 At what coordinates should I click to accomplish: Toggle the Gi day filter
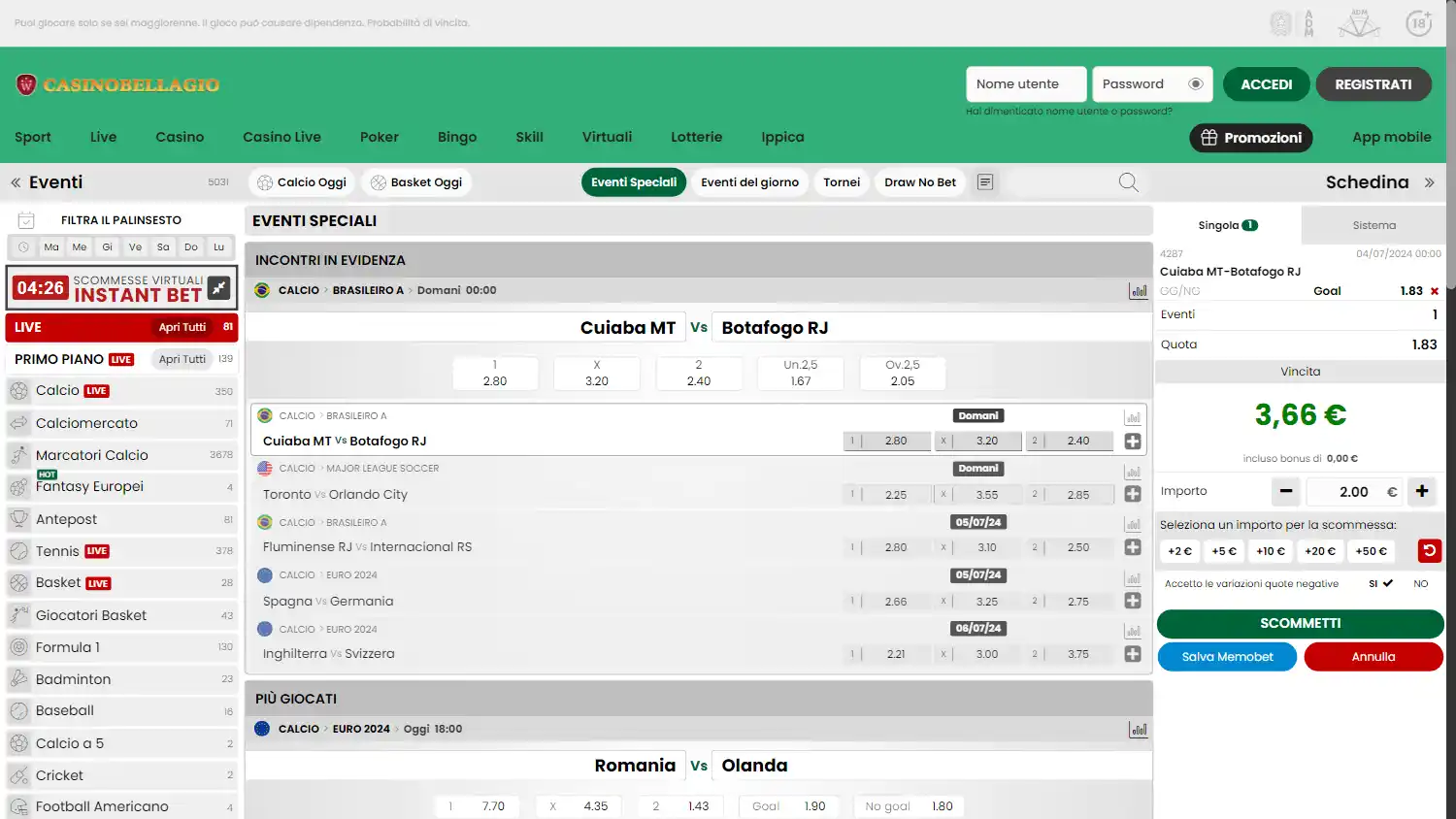pyautogui.click(x=108, y=247)
